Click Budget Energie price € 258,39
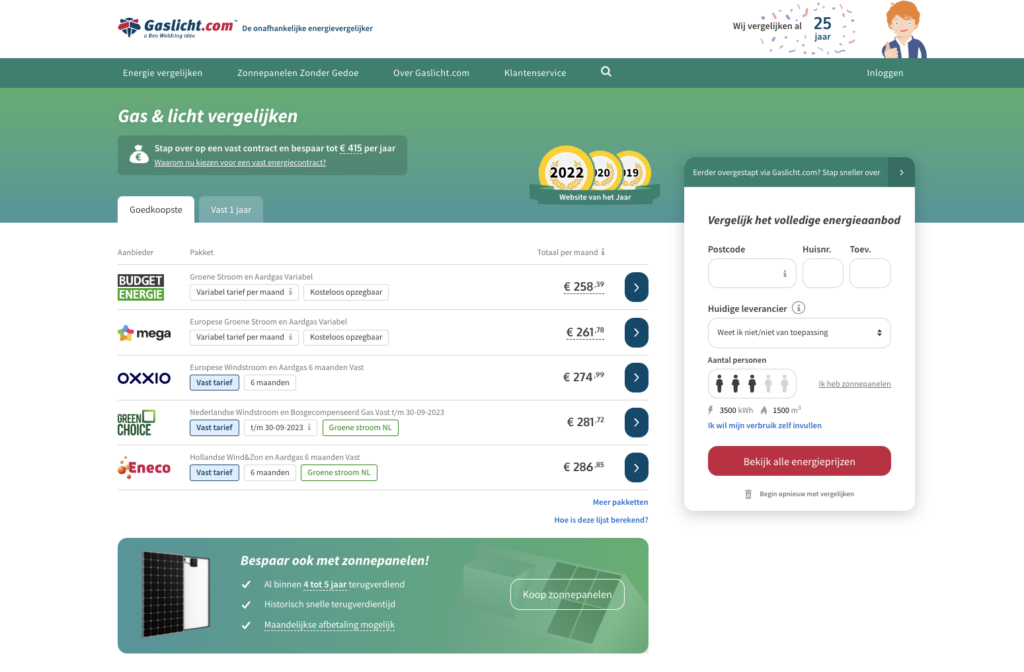 coord(584,287)
